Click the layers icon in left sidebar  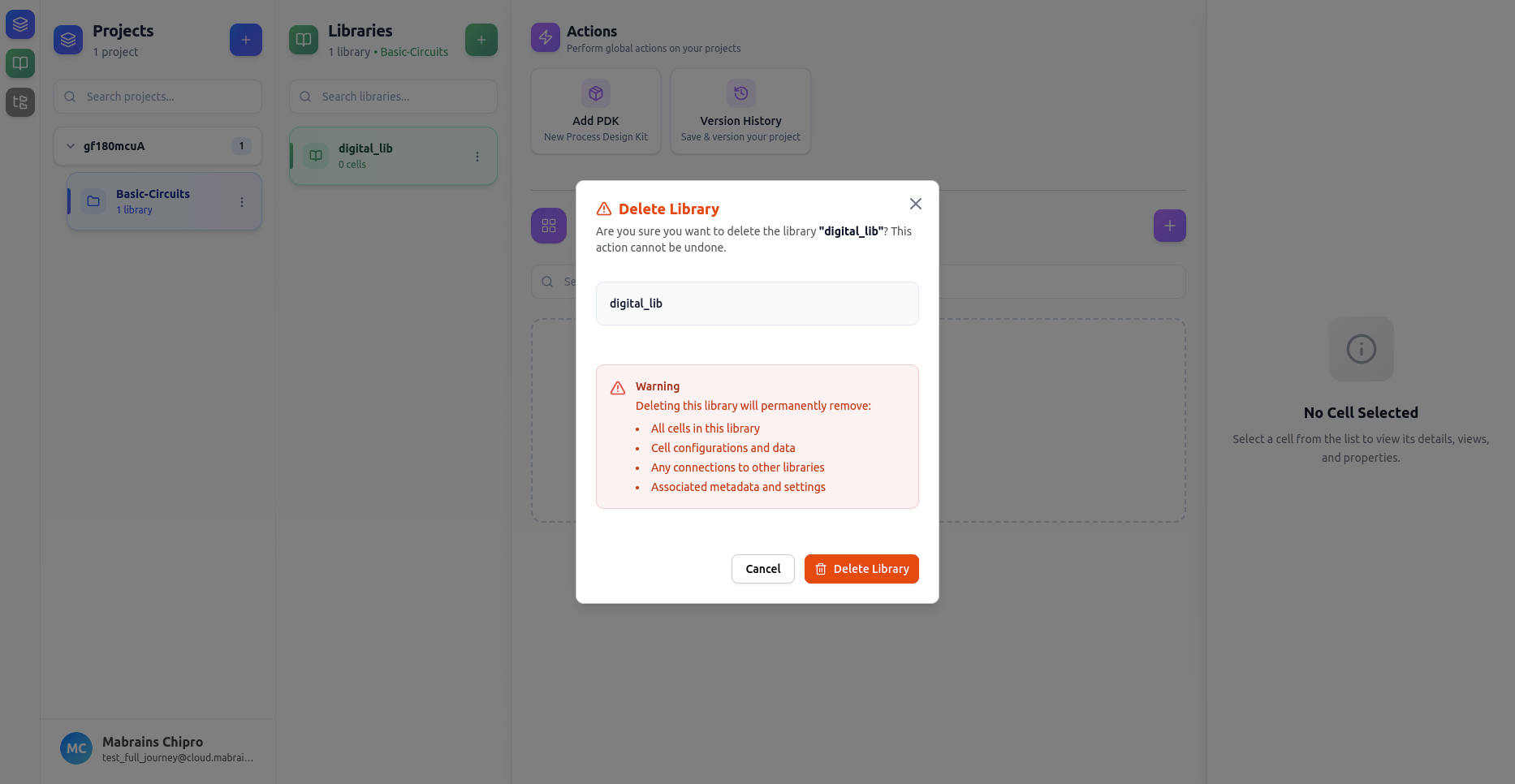20,24
